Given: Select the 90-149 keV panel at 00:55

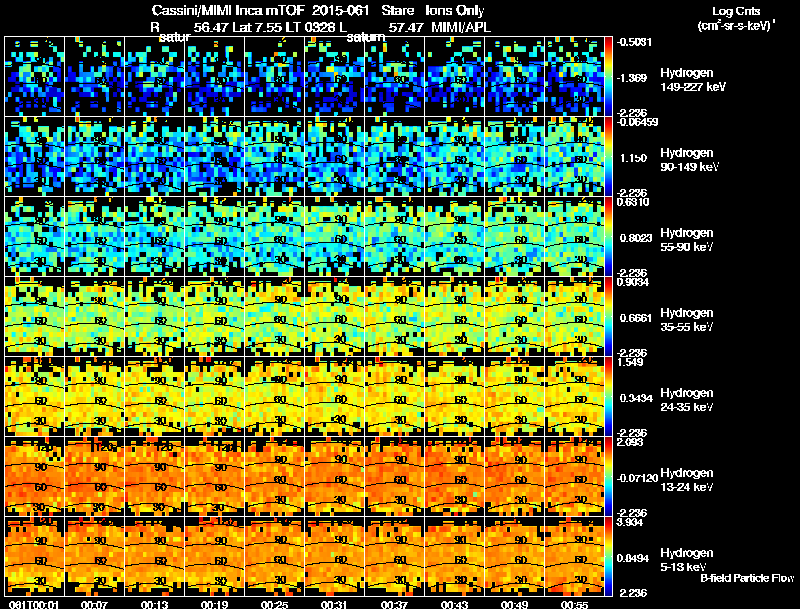Looking at the screenshot, I should coord(574,157).
